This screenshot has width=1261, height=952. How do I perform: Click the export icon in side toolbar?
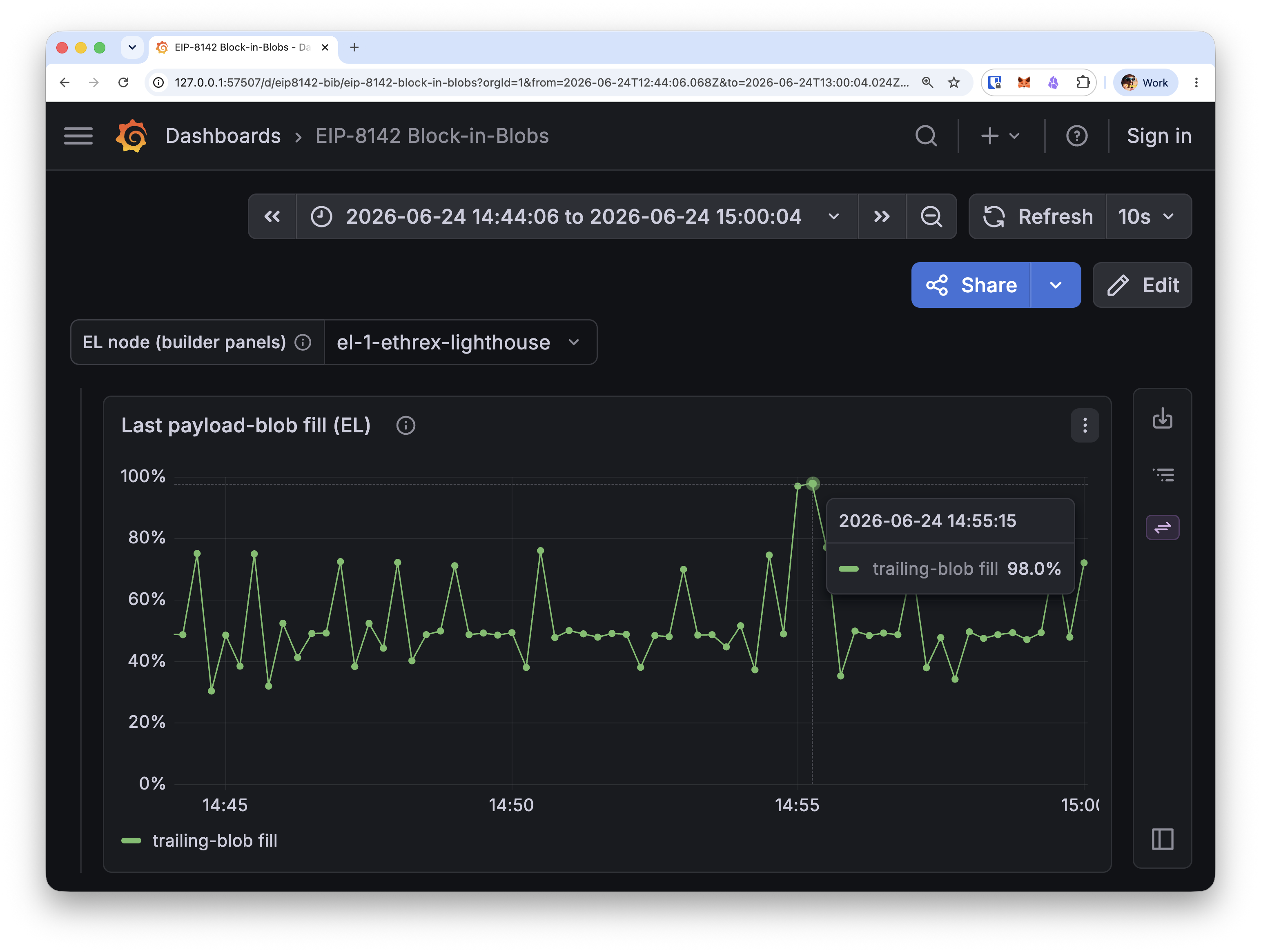tap(1162, 418)
